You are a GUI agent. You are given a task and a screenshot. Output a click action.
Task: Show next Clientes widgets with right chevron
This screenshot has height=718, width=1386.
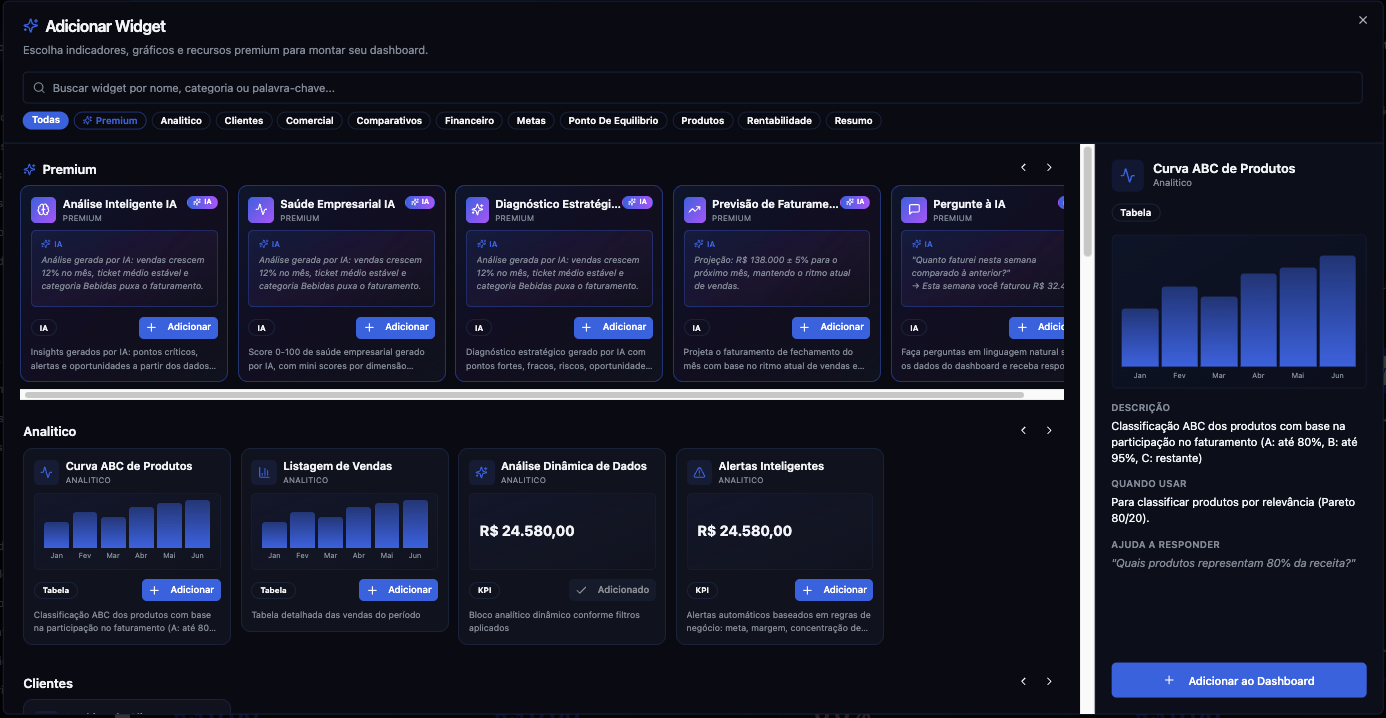1049,681
